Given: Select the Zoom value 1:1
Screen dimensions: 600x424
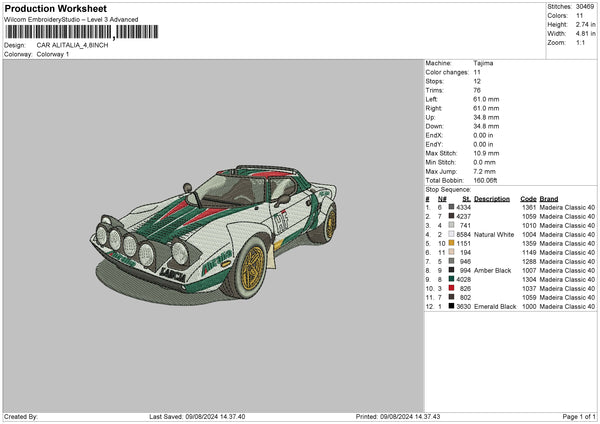Looking at the screenshot, I should coord(580,42).
